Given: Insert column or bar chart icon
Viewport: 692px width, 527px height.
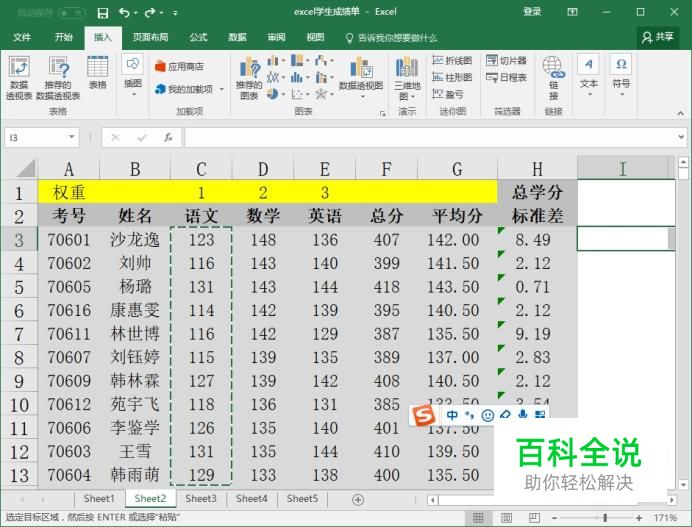Looking at the screenshot, I should coord(275,60).
